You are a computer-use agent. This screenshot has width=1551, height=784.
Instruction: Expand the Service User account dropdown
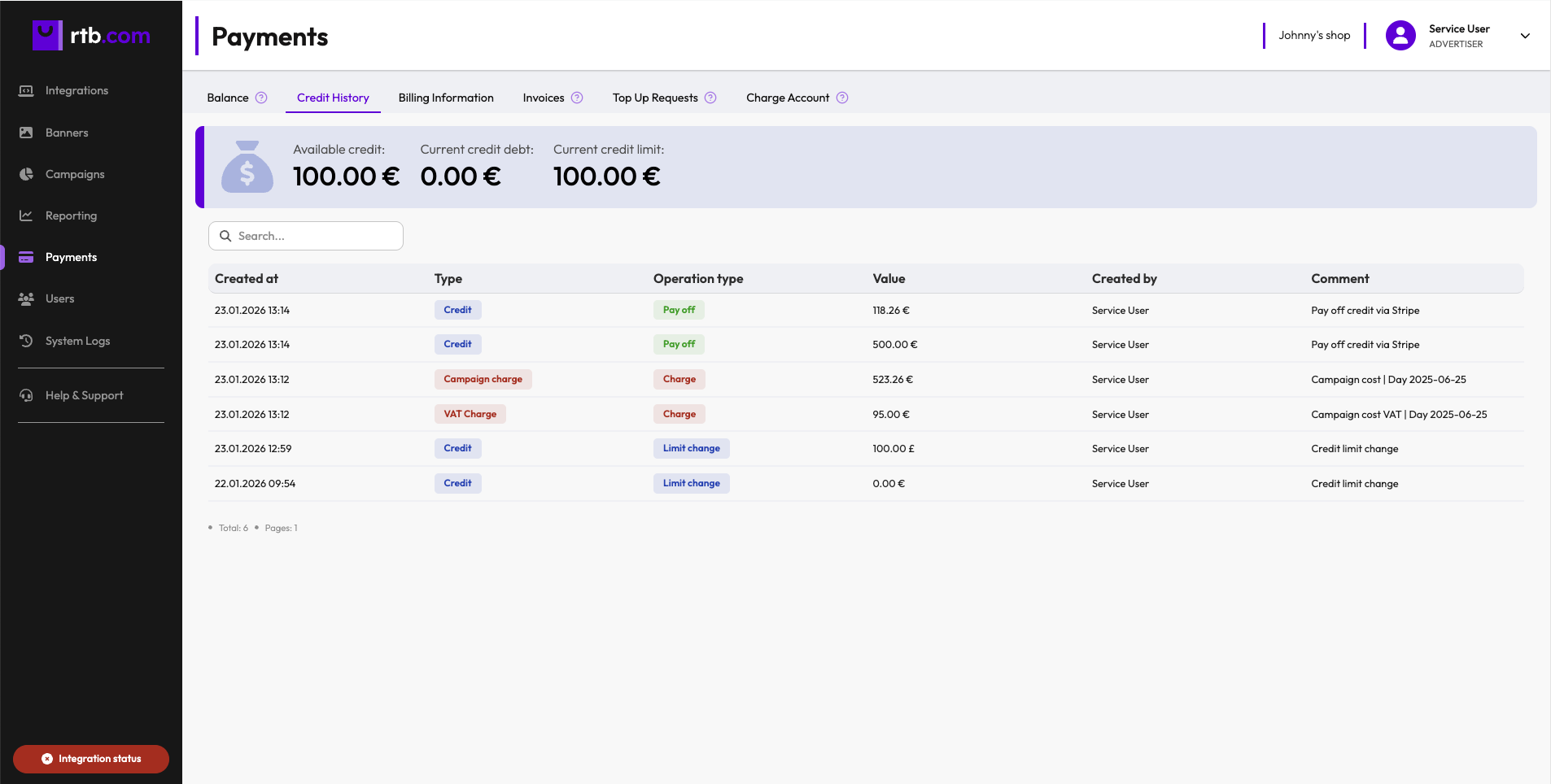[x=1525, y=36]
